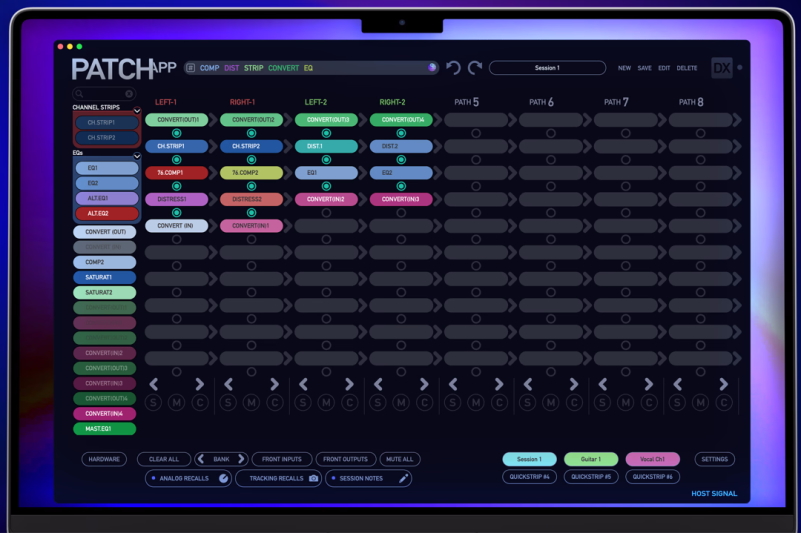Toggle link between CONVERT(OUT)1 and CH.STRIP1
Screen dimensions: 801x533
coord(177,133)
